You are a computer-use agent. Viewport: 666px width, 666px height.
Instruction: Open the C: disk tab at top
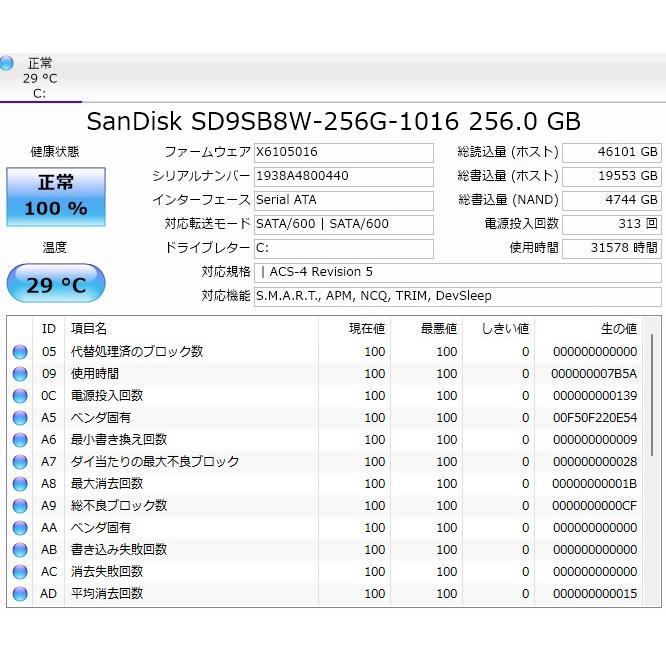(x=40, y=78)
